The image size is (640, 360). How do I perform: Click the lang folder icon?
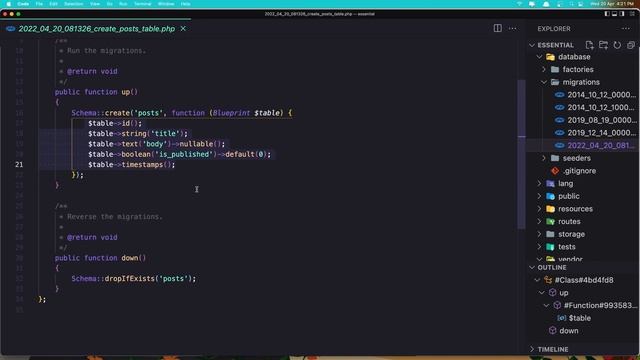(550, 183)
